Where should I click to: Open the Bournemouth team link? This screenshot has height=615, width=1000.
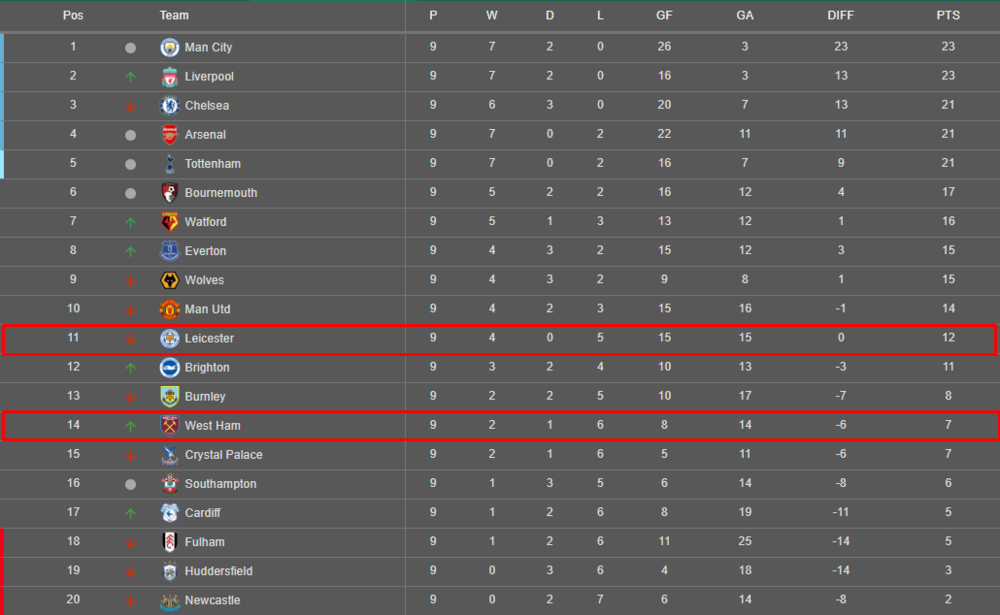point(221,193)
